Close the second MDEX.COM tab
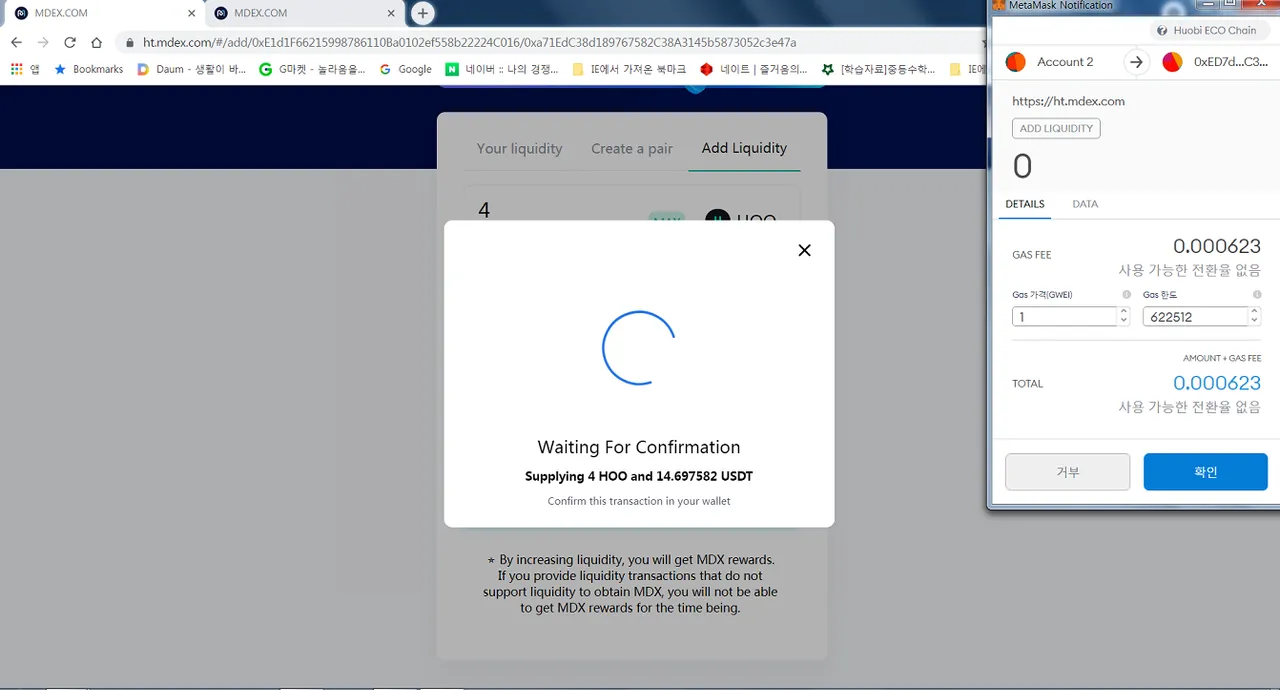The width and height of the screenshot is (1280, 690). click(x=392, y=13)
